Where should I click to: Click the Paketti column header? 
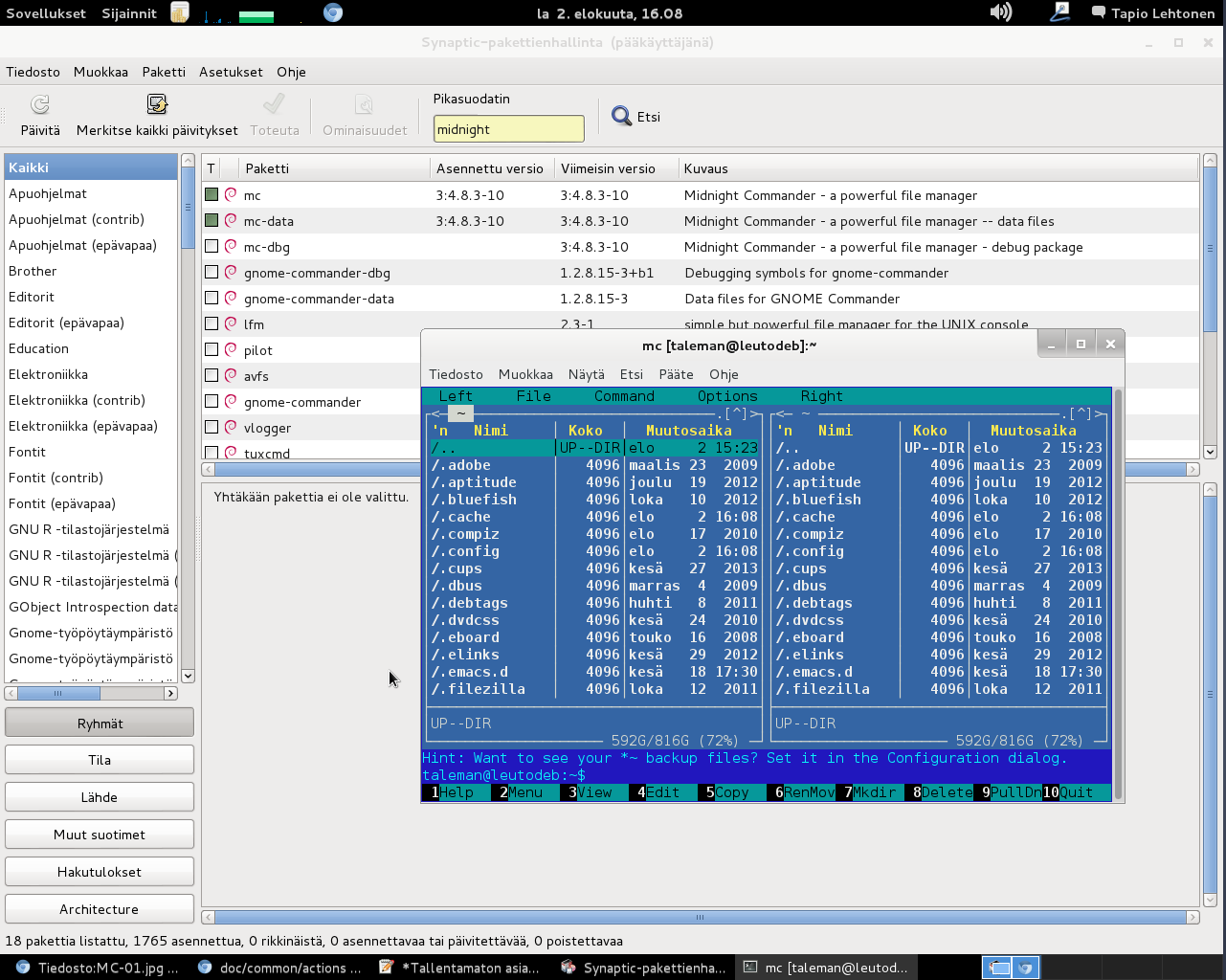(x=334, y=168)
